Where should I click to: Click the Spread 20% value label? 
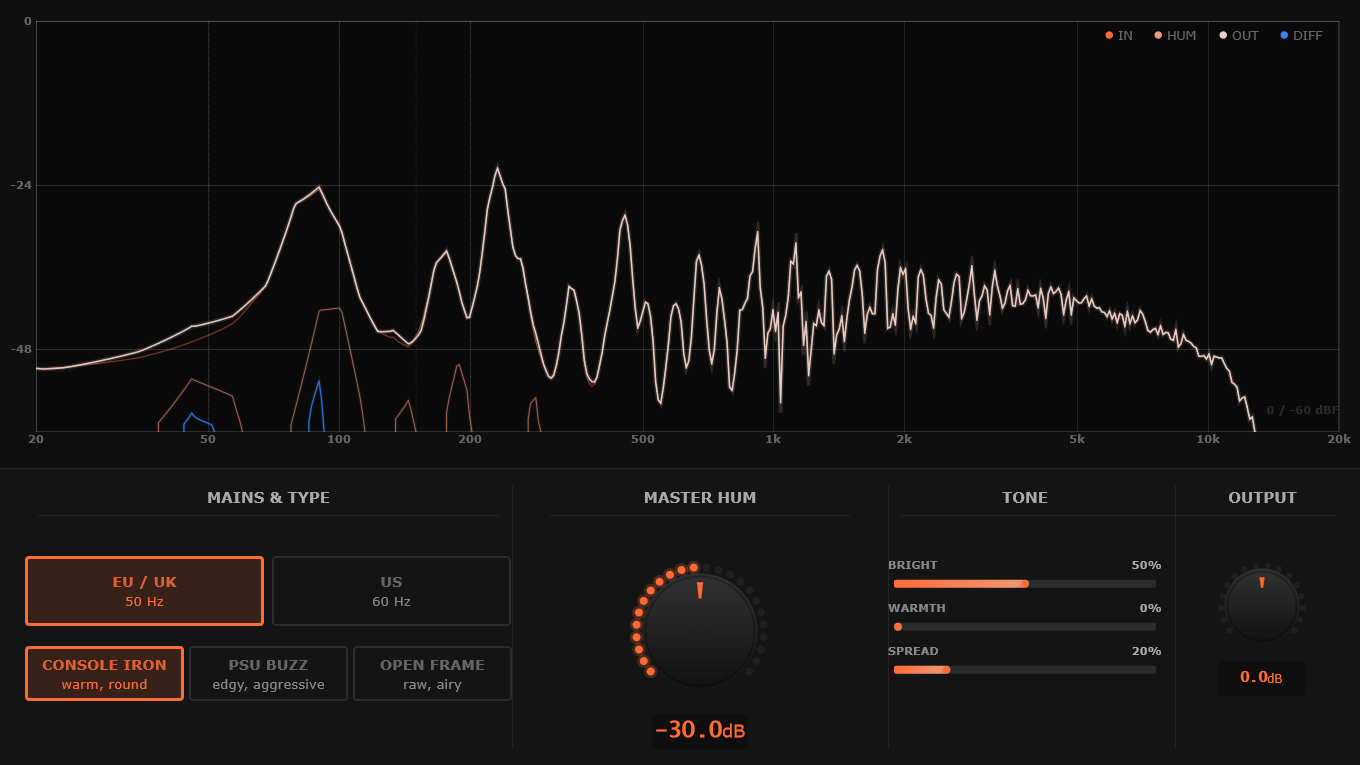coord(1146,651)
